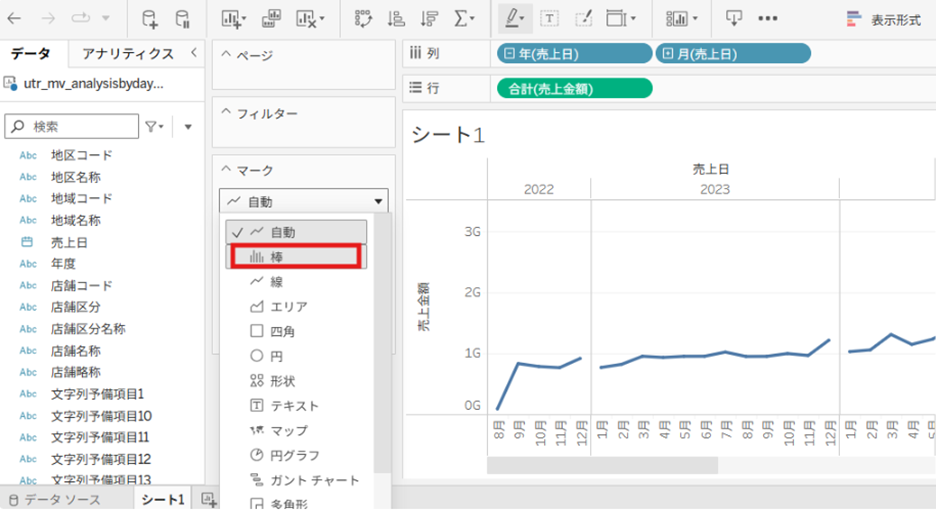
Task: Open the data pane view options arrow
Action: [188, 127]
